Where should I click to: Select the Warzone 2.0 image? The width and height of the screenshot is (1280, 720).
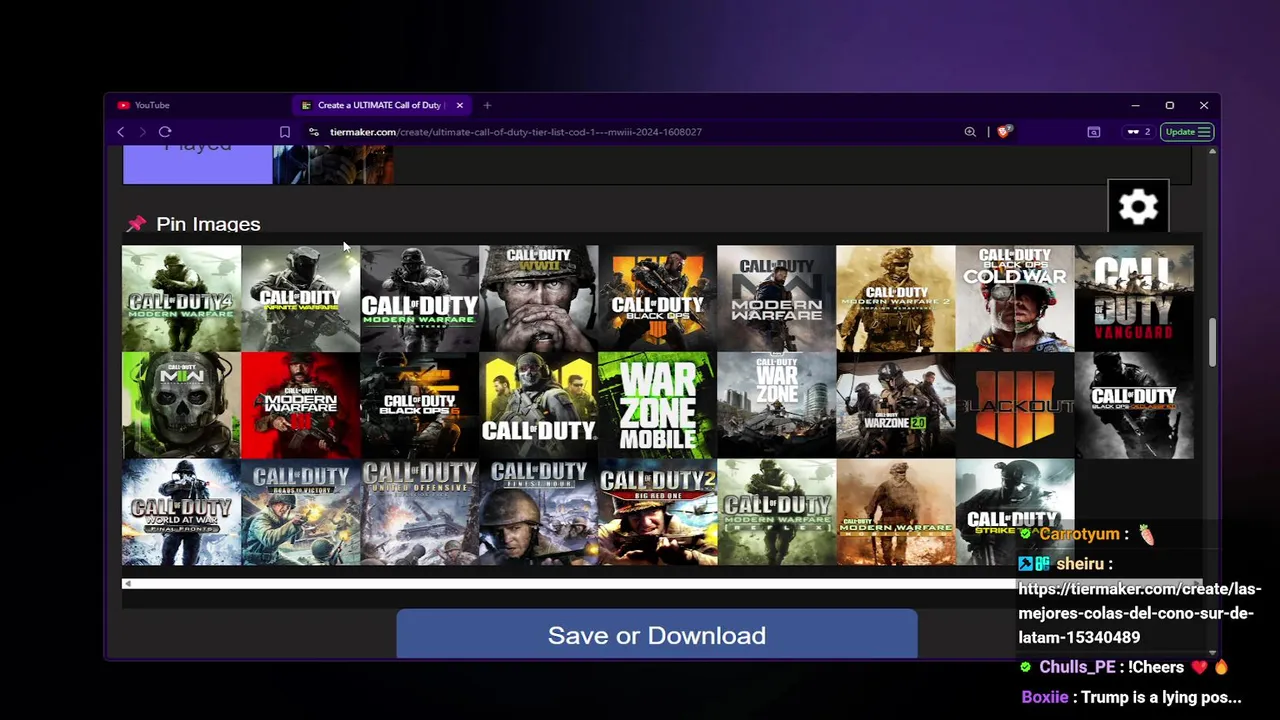click(x=895, y=405)
